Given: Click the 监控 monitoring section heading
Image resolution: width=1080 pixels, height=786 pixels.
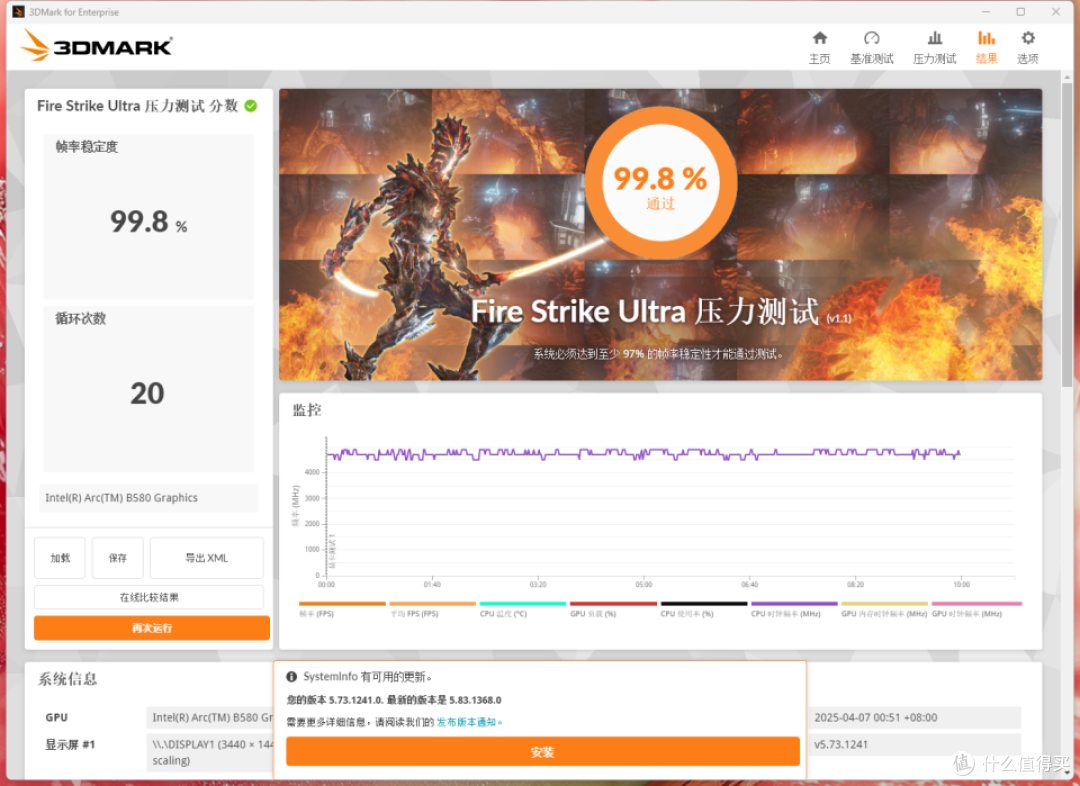Looking at the screenshot, I should tap(307, 411).
